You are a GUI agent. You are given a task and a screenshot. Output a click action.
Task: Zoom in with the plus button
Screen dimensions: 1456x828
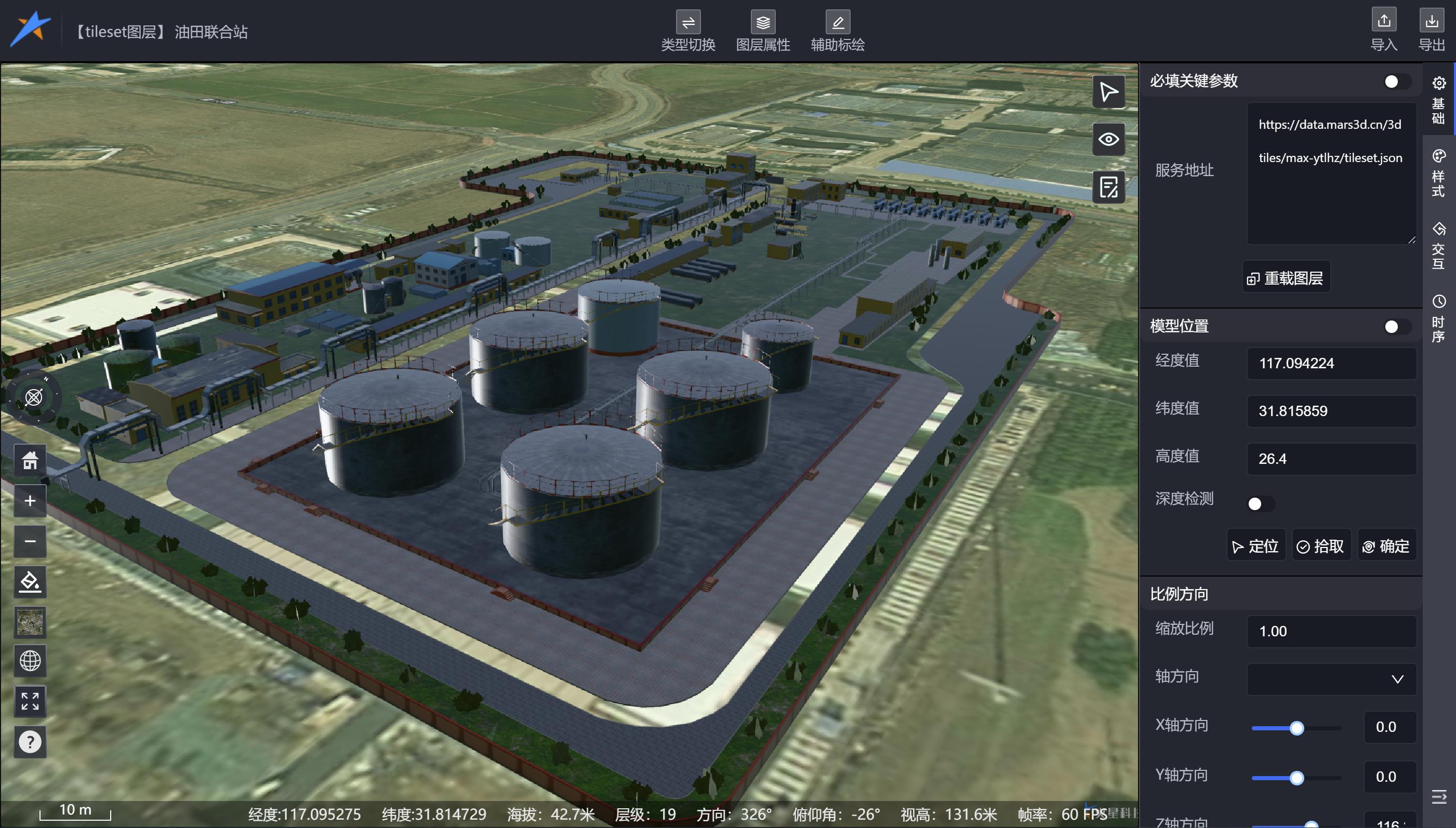pos(30,500)
